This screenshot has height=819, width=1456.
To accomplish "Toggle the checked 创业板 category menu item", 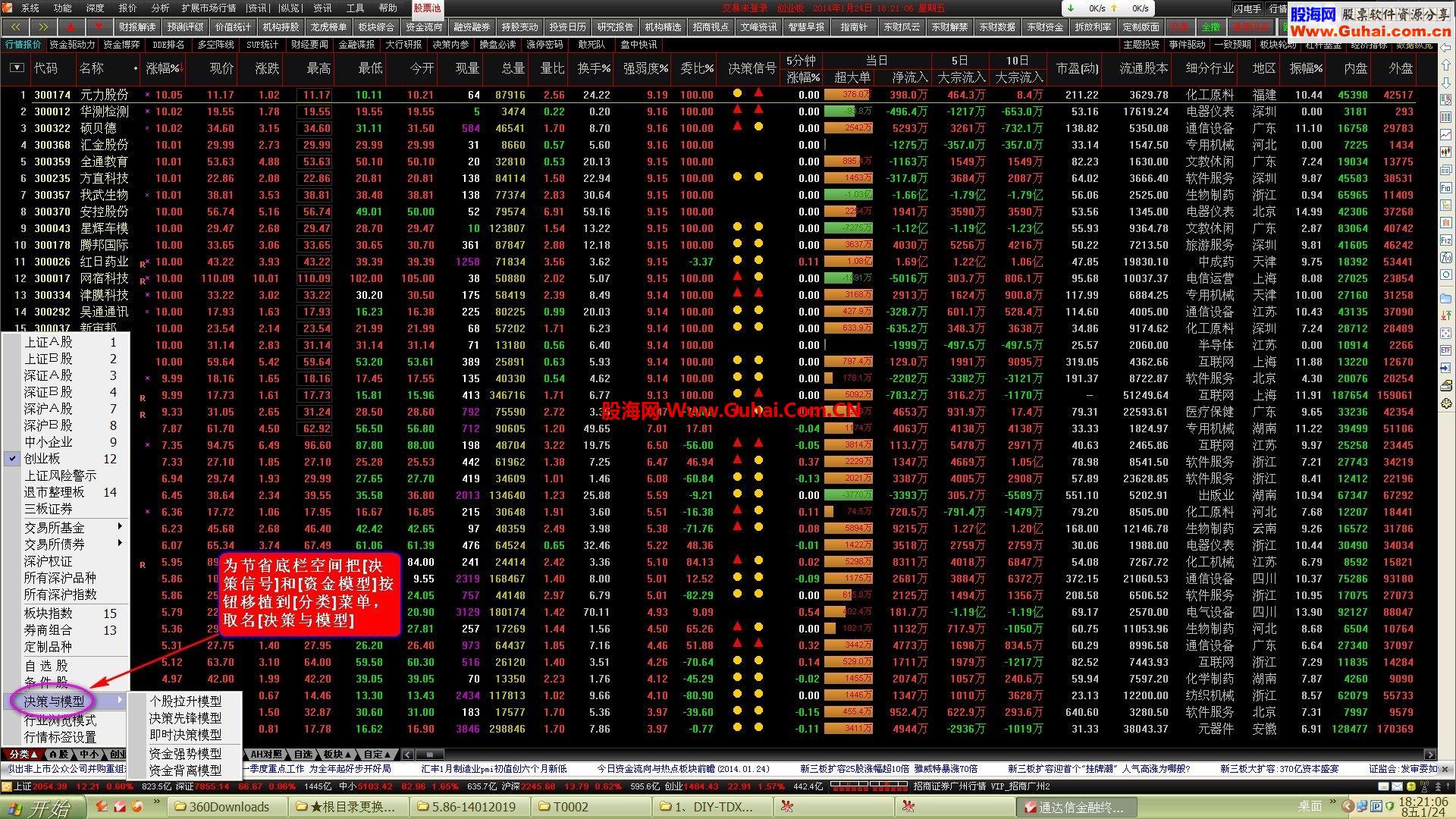I will [x=64, y=459].
